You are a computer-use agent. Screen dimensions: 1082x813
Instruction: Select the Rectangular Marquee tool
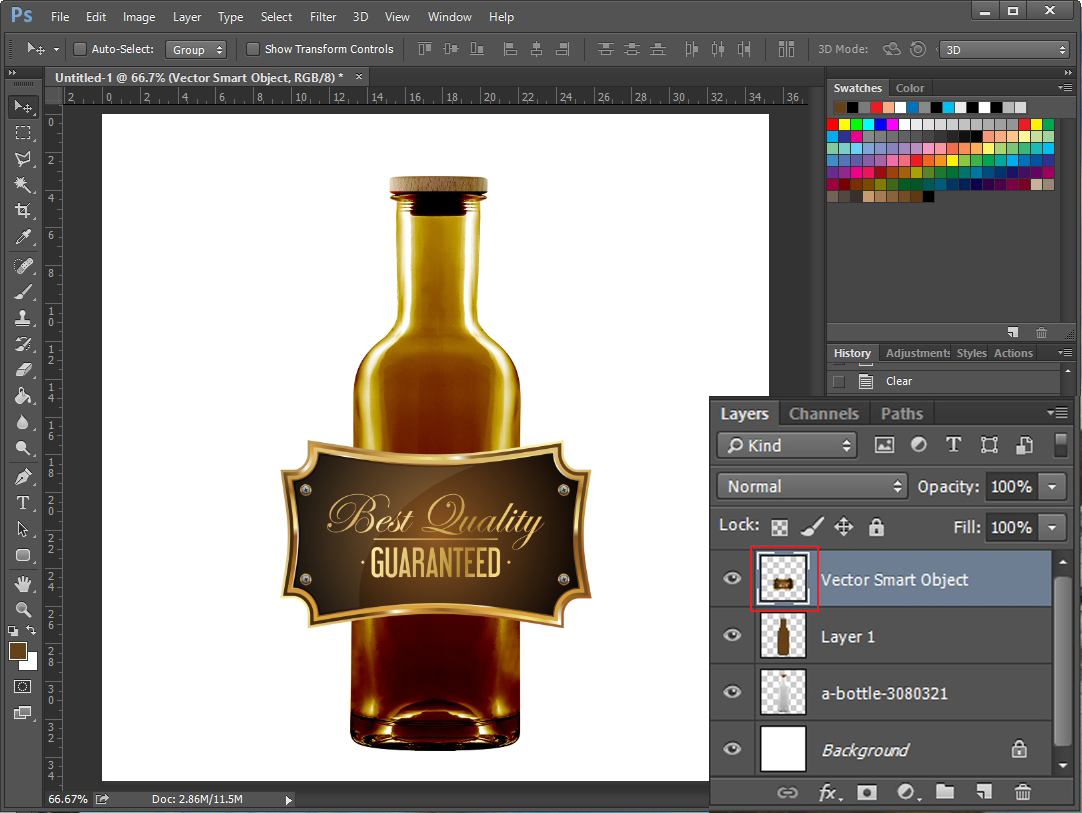23,133
